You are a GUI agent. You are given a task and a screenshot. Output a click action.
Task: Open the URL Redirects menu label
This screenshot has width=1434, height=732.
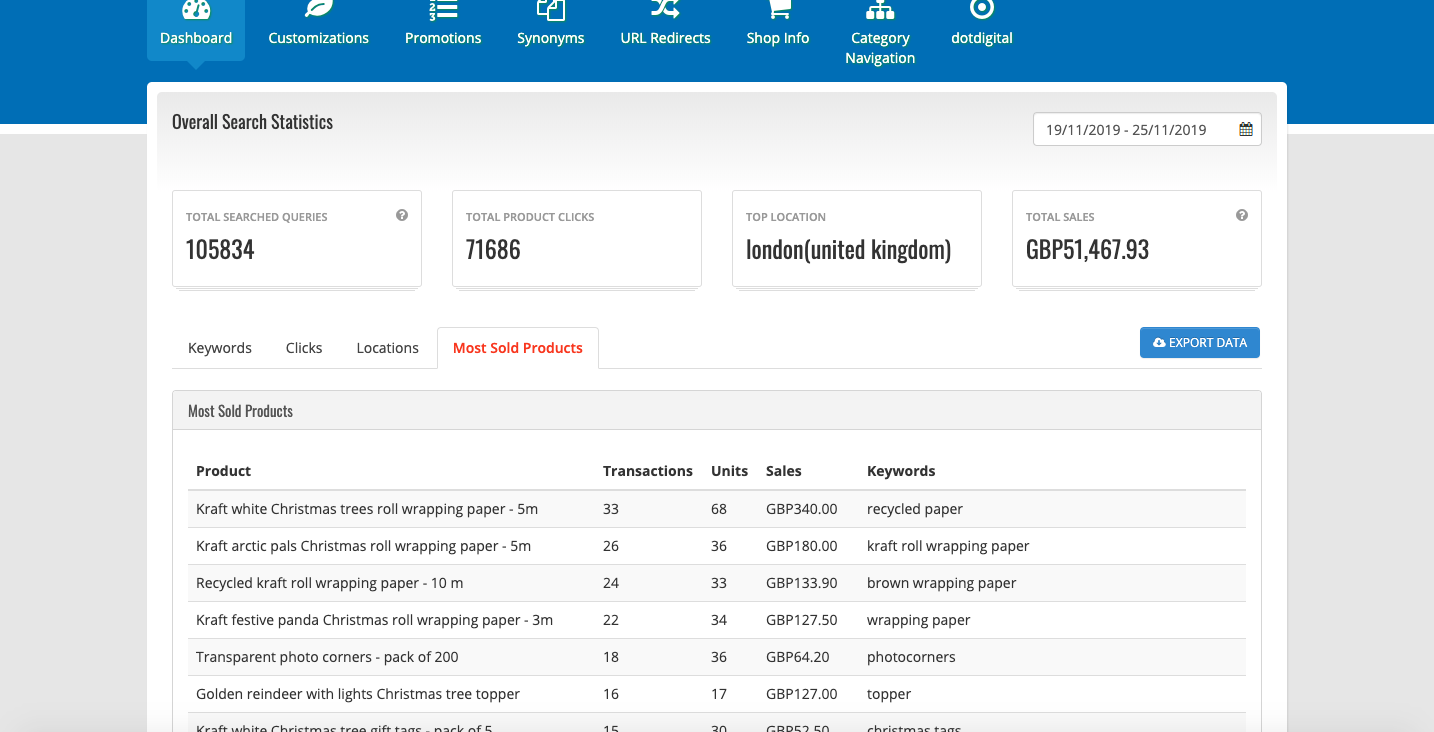tap(665, 38)
